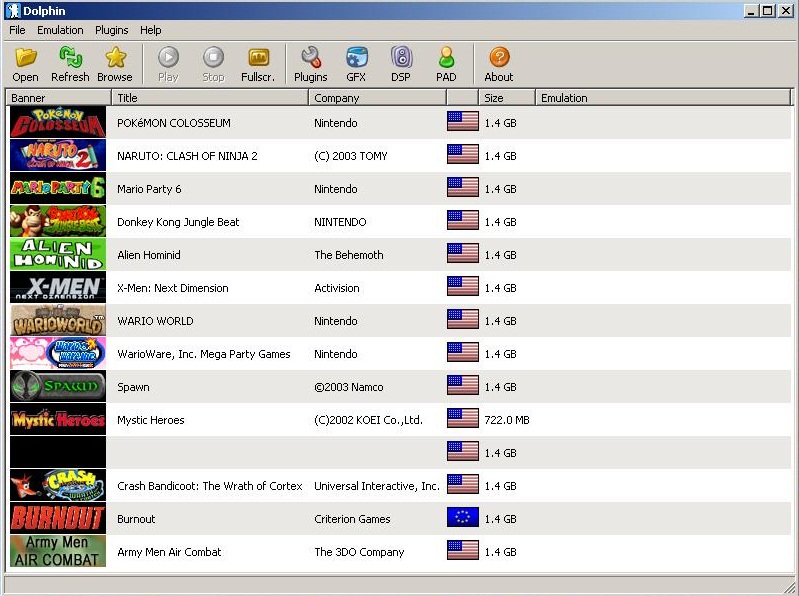
Task: Click the title NARUTO: CLASH OF NINJA 2
Action: click(187, 156)
